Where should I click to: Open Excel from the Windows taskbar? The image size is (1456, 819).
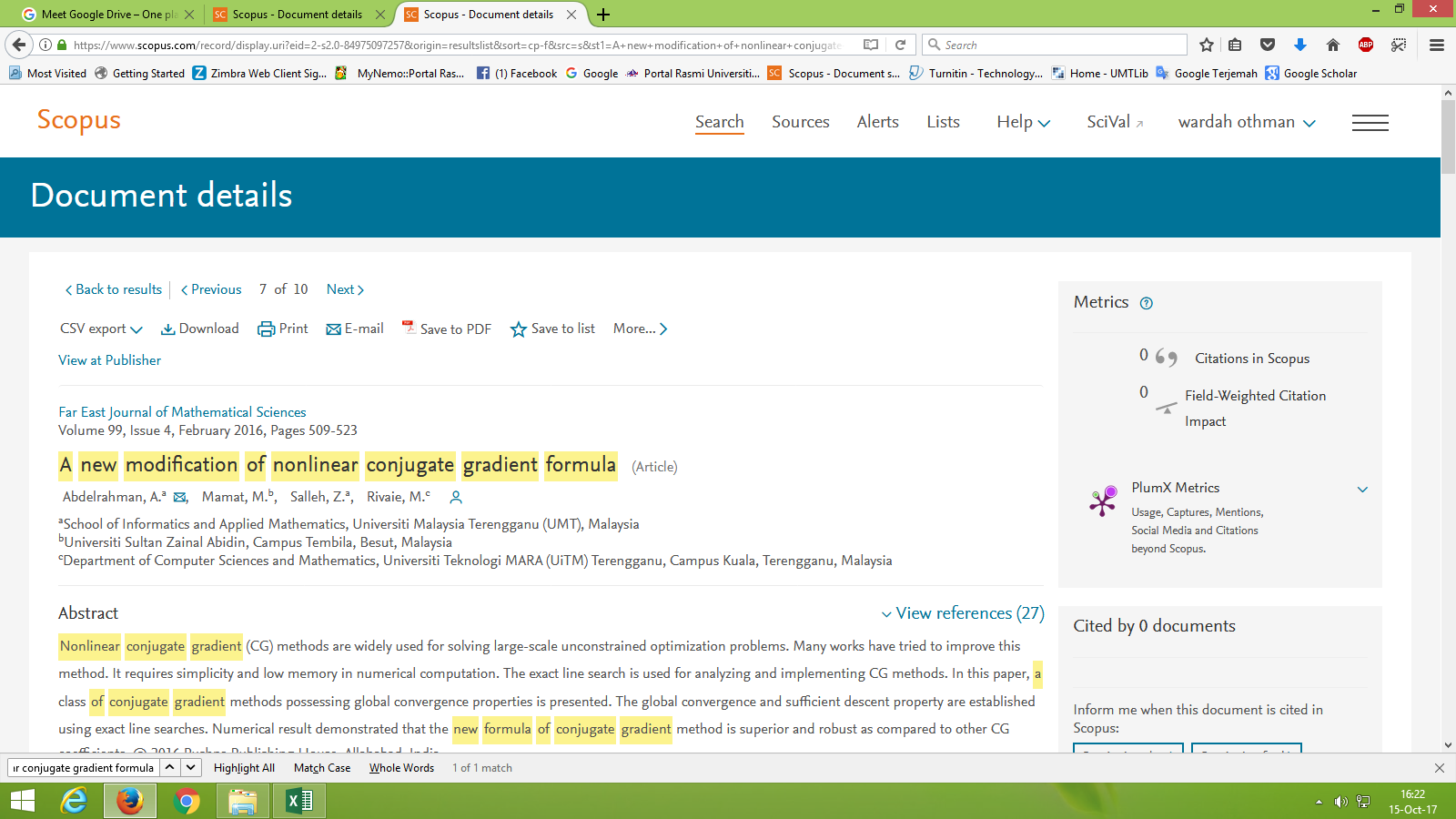(x=298, y=801)
